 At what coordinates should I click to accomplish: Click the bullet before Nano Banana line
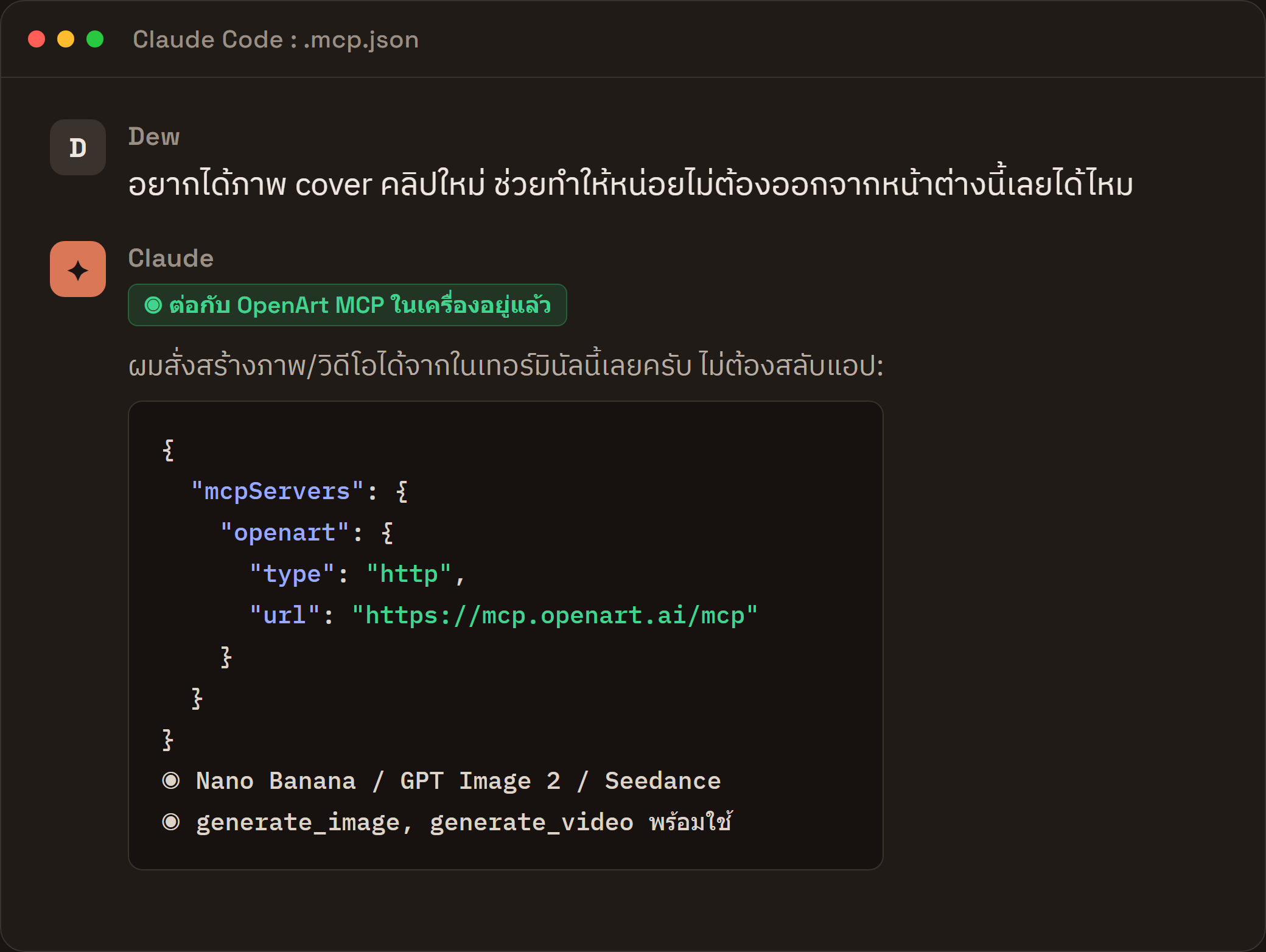point(171,780)
